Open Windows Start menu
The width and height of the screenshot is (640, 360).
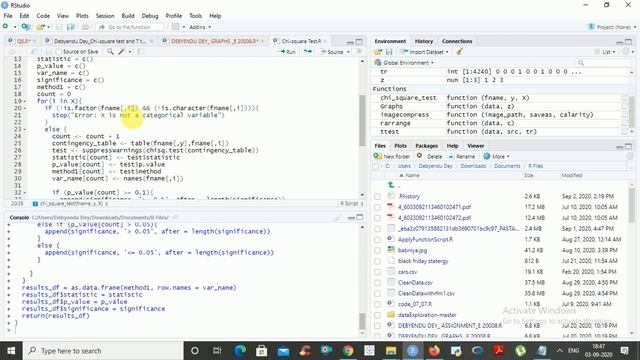click(x=11, y=351)
